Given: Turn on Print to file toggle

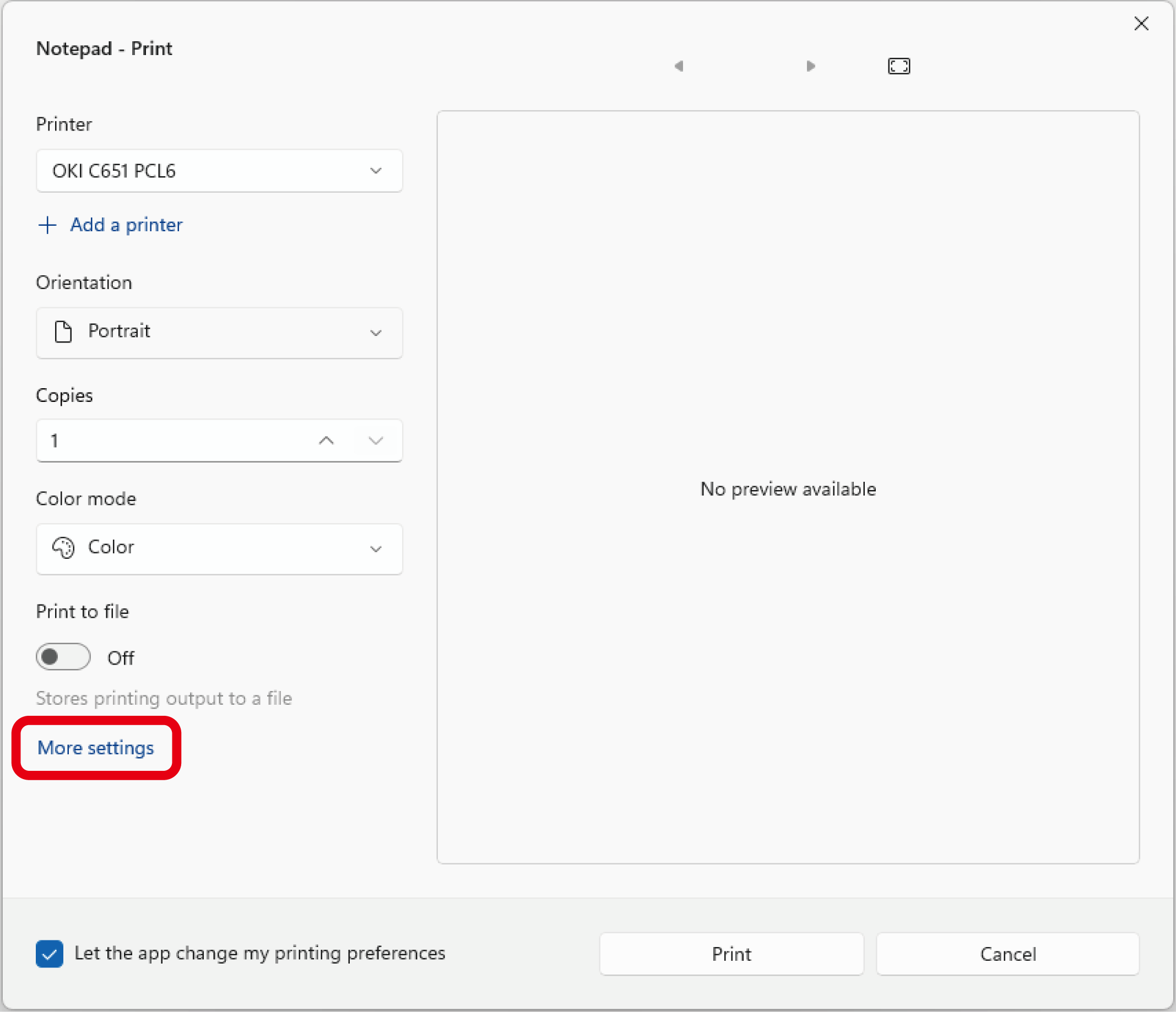Looking at the screenshot, I should pos(63,657).
